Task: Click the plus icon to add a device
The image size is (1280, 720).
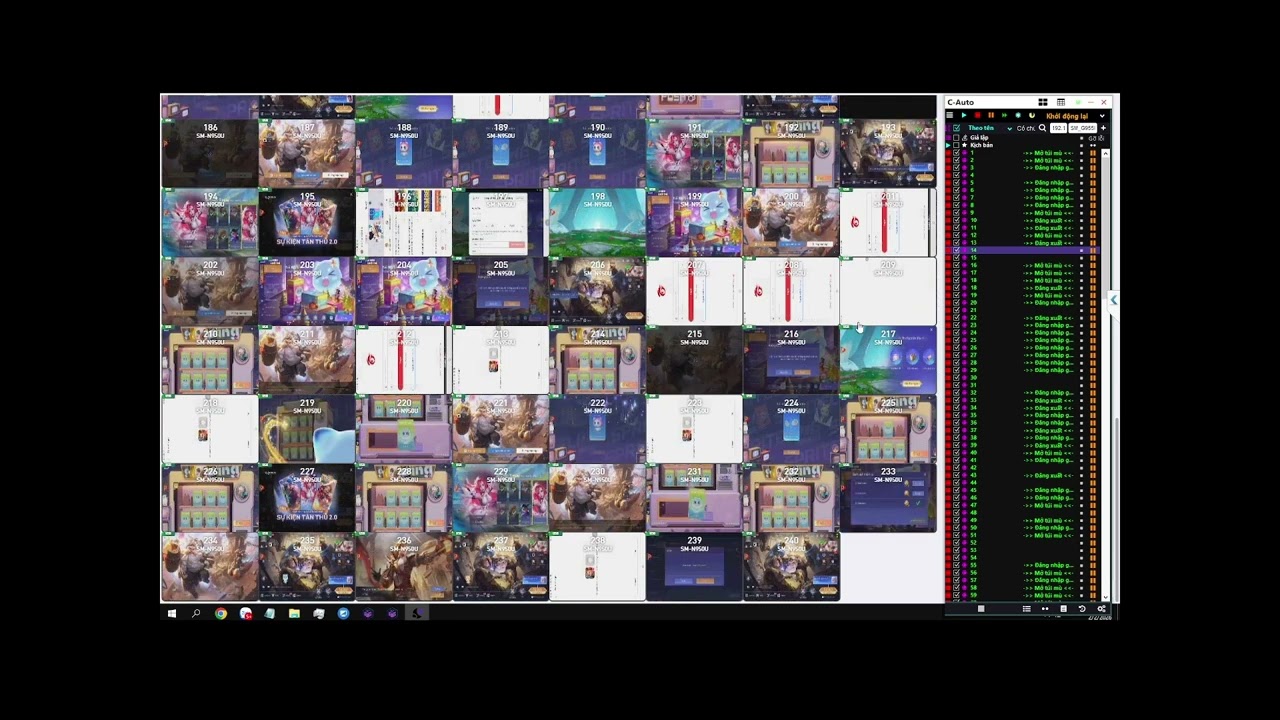Action: pos(1103,128)
